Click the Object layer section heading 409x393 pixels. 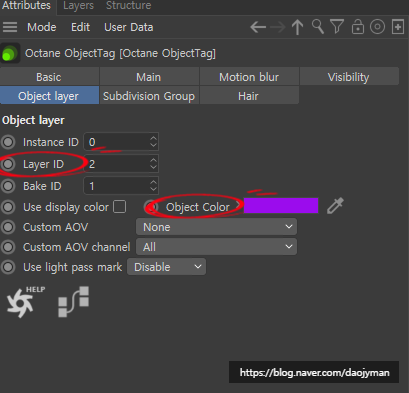tap(33, 120)
